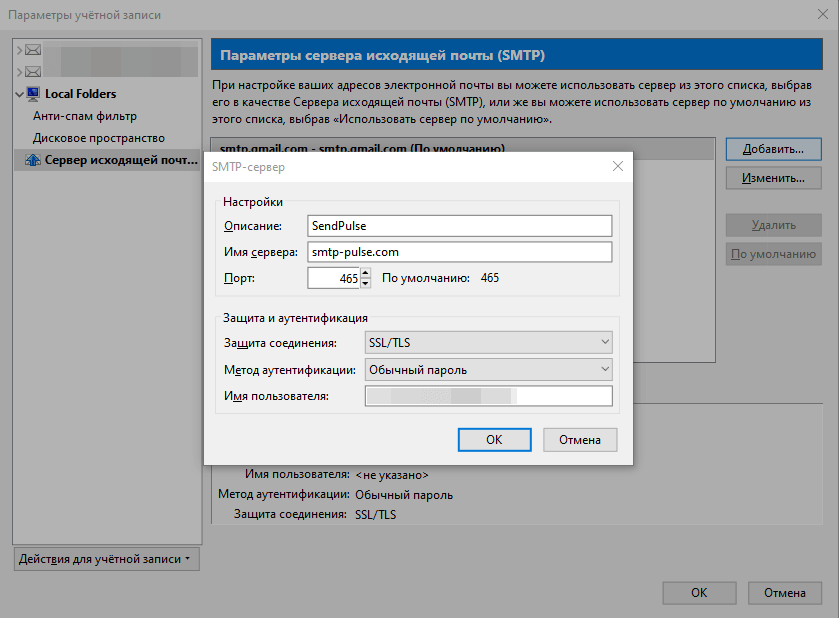
Task: Select Анти-спам фильтр in the sidebar
Action: tap(85, 116)
